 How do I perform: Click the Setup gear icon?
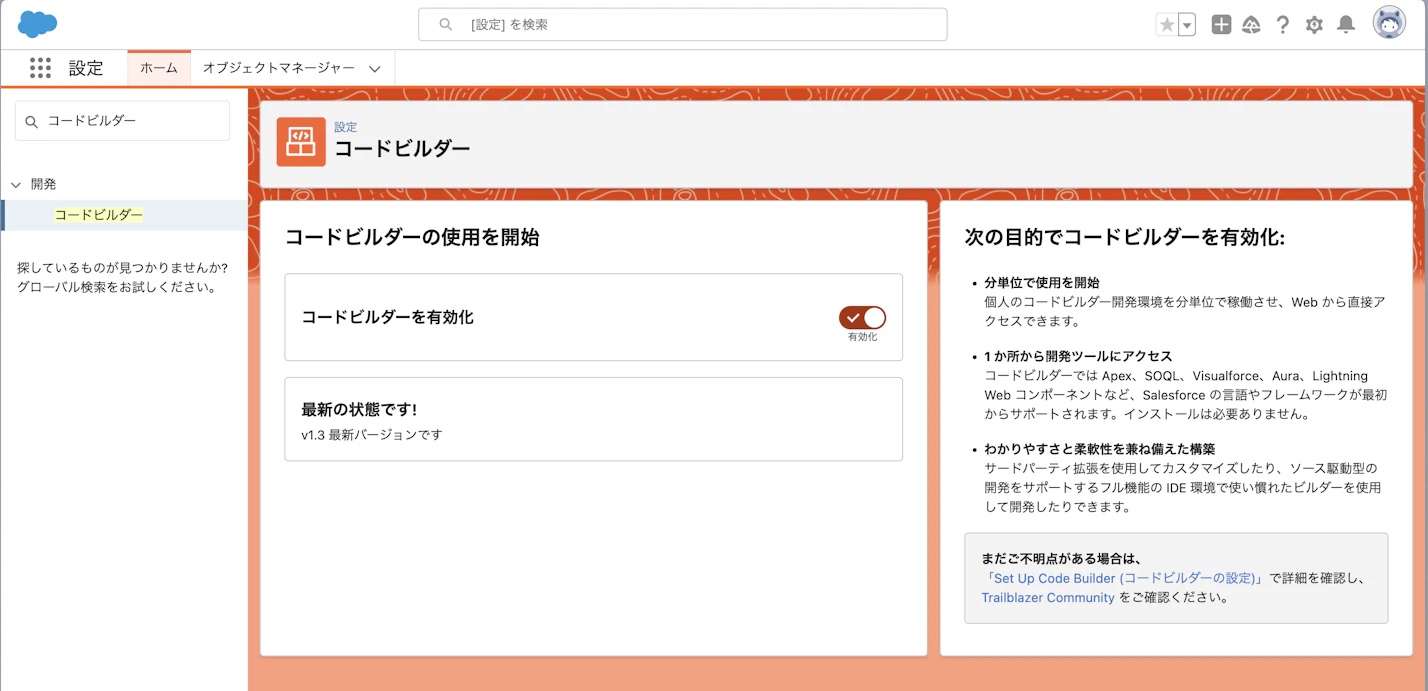click(x=1314, y=24)
